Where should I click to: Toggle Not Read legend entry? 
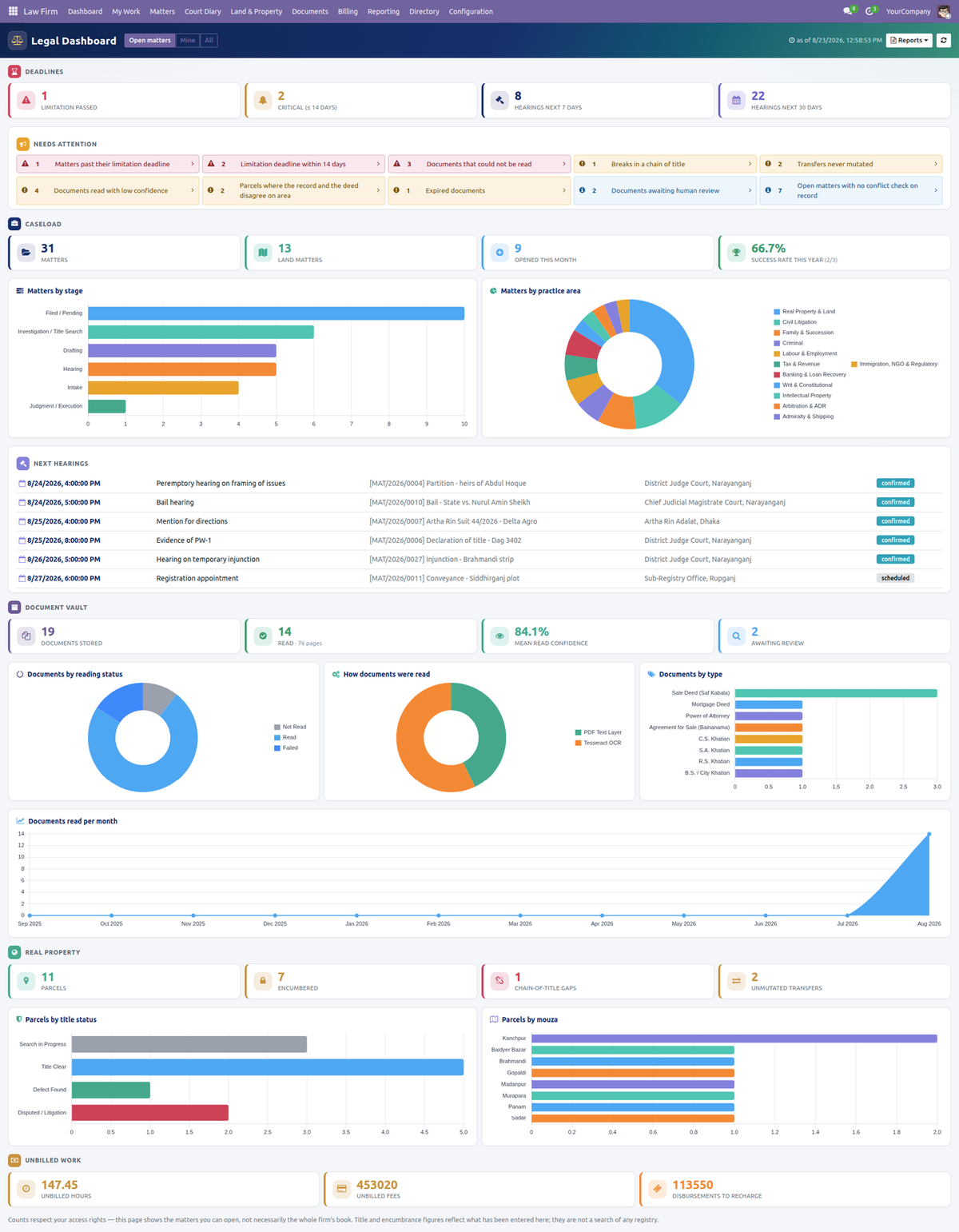(x=290, y=727)
